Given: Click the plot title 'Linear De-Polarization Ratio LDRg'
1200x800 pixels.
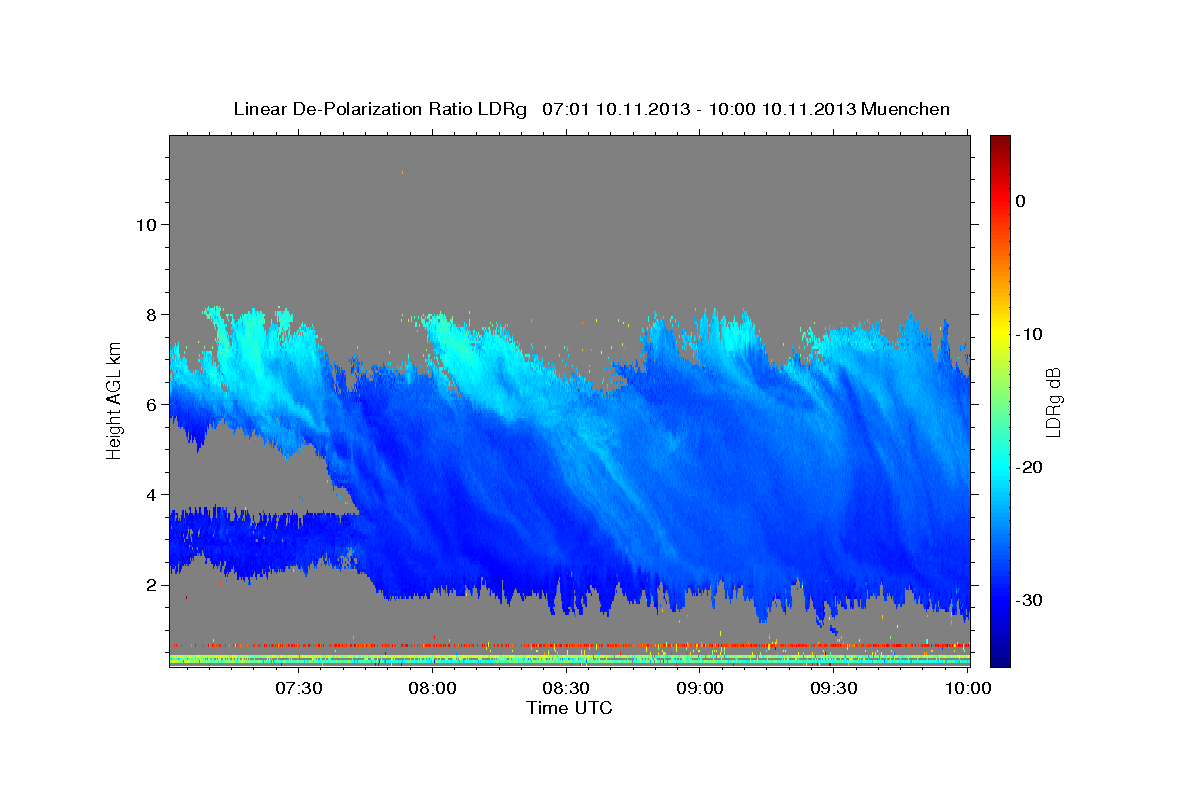Looking at the screenshot, I should [379, 109].
